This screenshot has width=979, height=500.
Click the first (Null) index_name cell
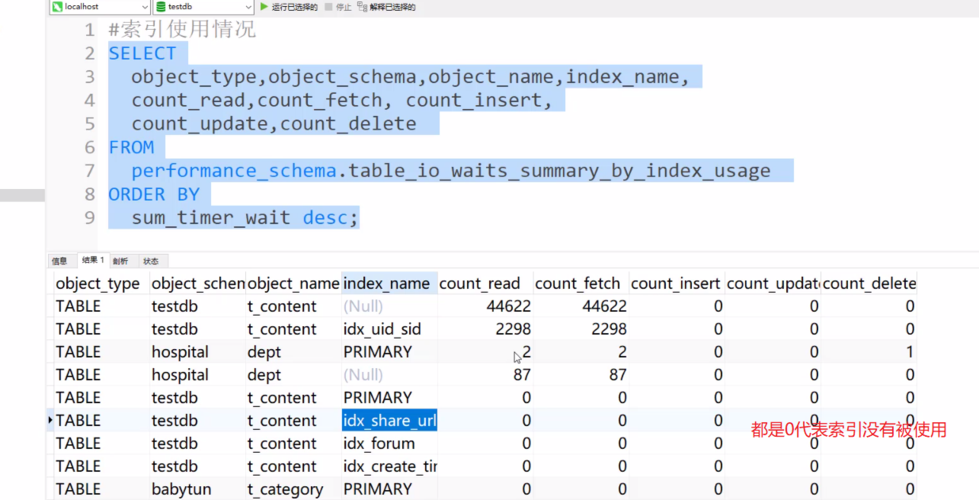pos(389,306)
